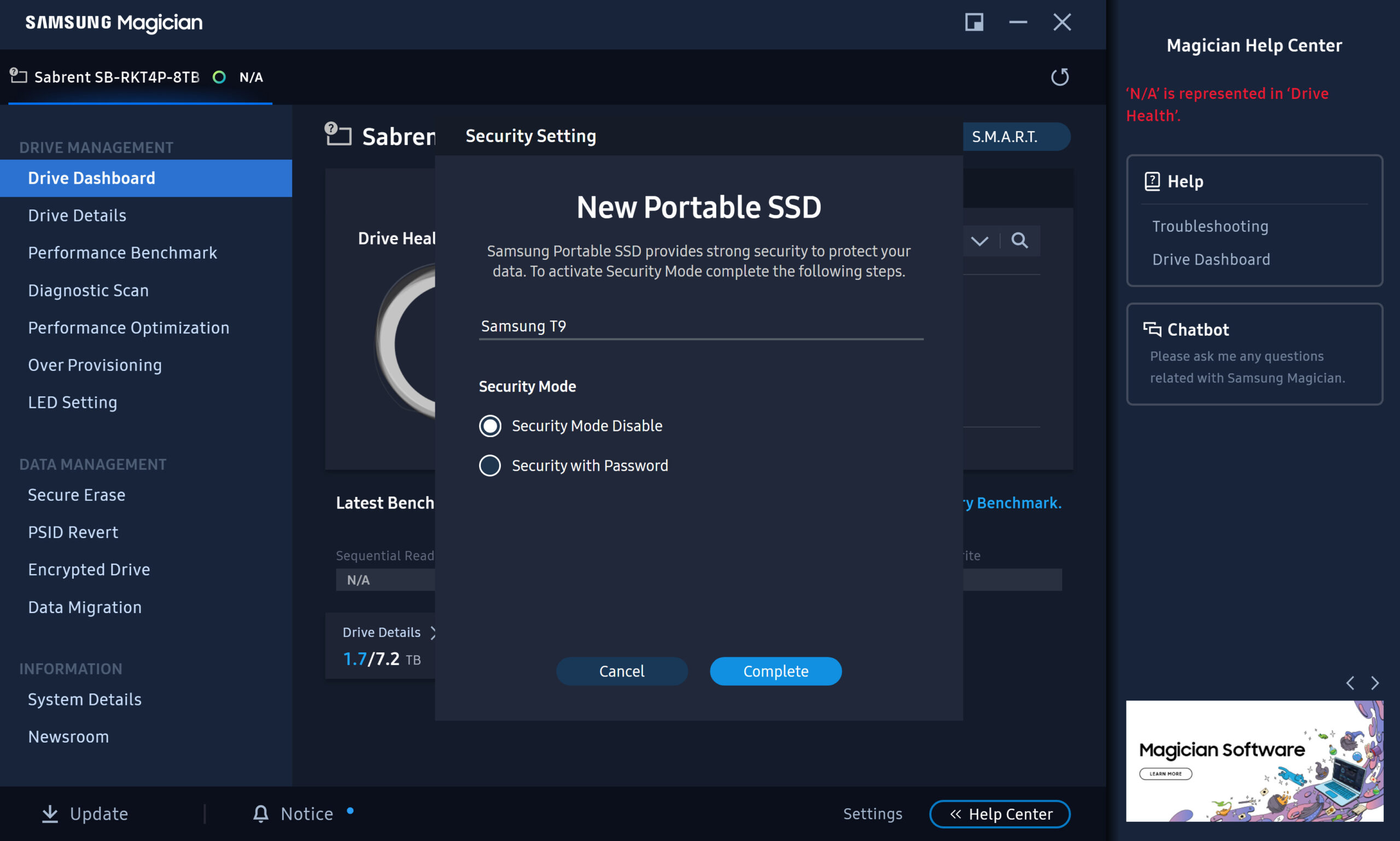Click the Samsung T9 name field
The width and height of the screenshot is (1400, 841).
(x=701, y=326)
